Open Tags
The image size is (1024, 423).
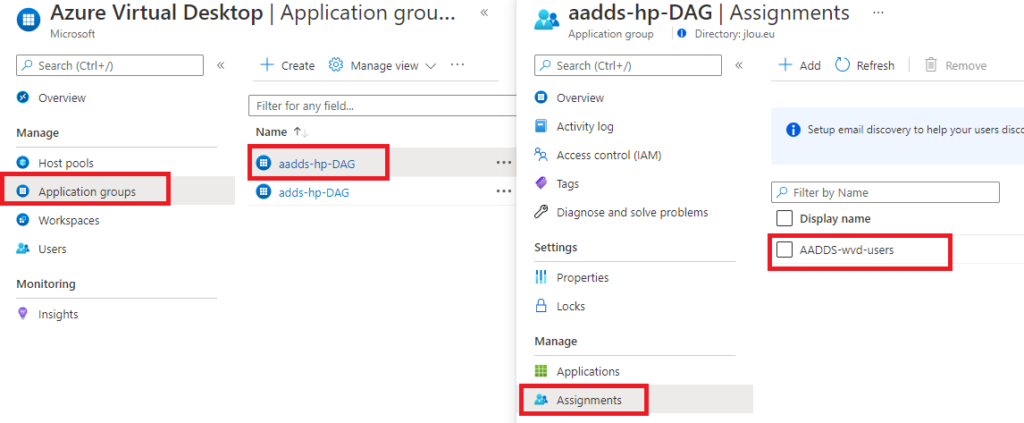[x=568, y=184]
